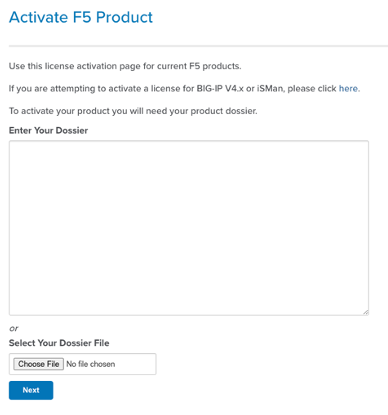Click the Choose File button
The image size is (388, 415).
pyautogui.click(x=39, y=364)
